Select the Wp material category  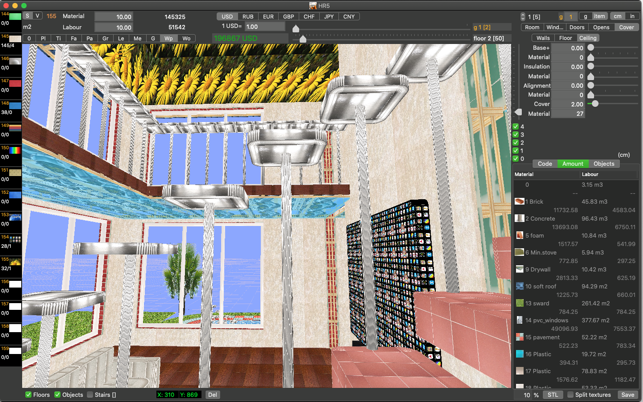click(x=168, y=38)
